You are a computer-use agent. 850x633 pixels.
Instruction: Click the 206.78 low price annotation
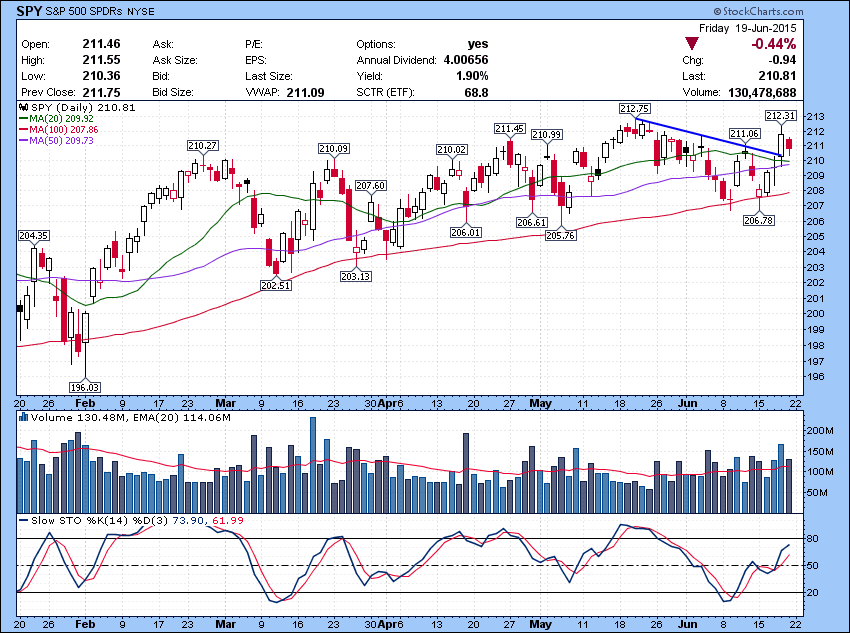759,221
